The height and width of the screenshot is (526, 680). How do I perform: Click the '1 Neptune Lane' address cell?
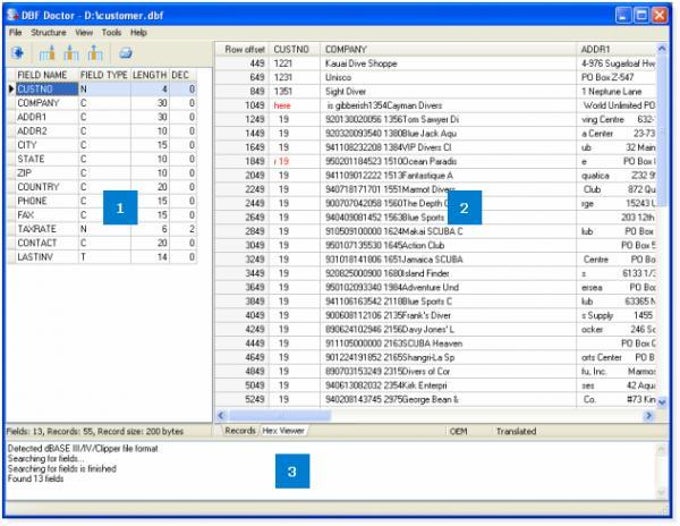click(x=617, y=91)
